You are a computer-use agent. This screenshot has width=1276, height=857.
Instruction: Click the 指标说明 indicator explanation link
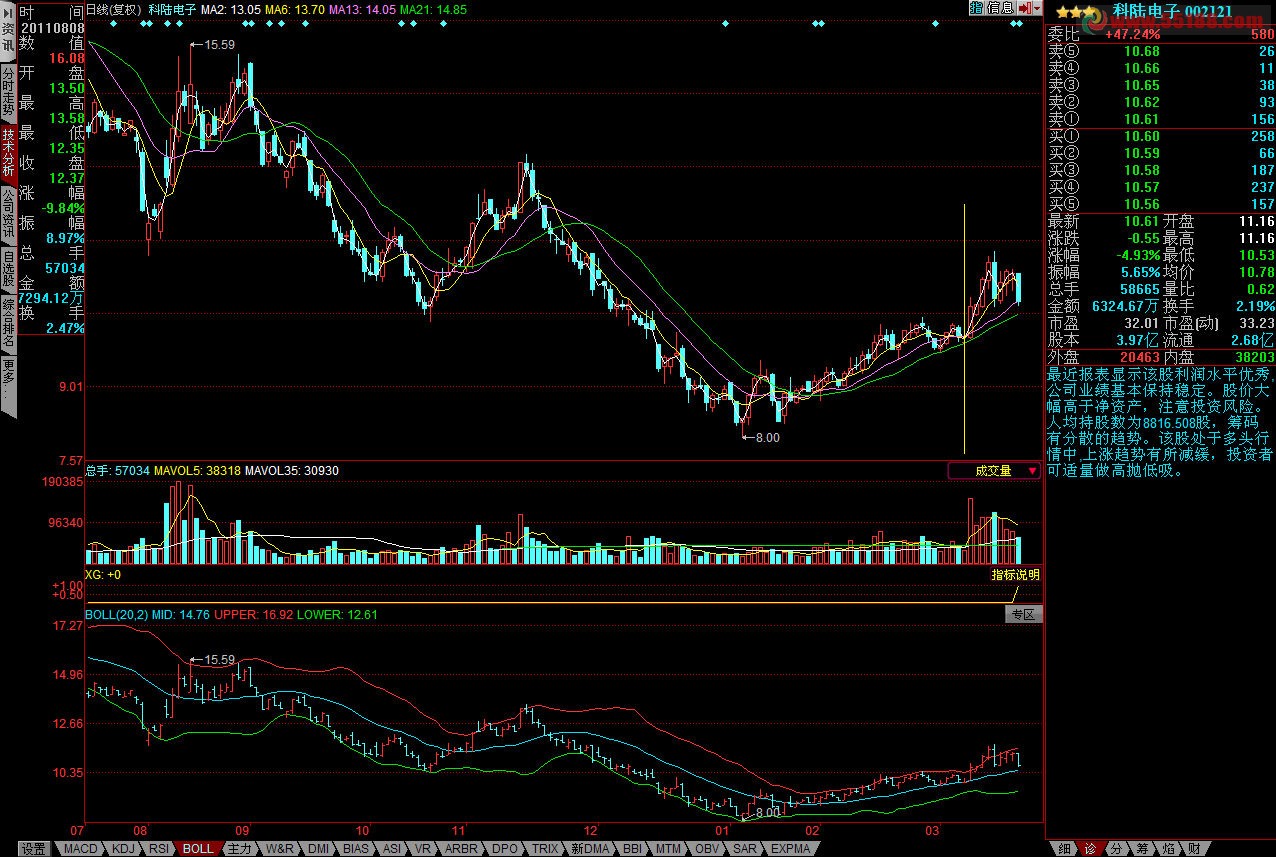coord(1015,575)
